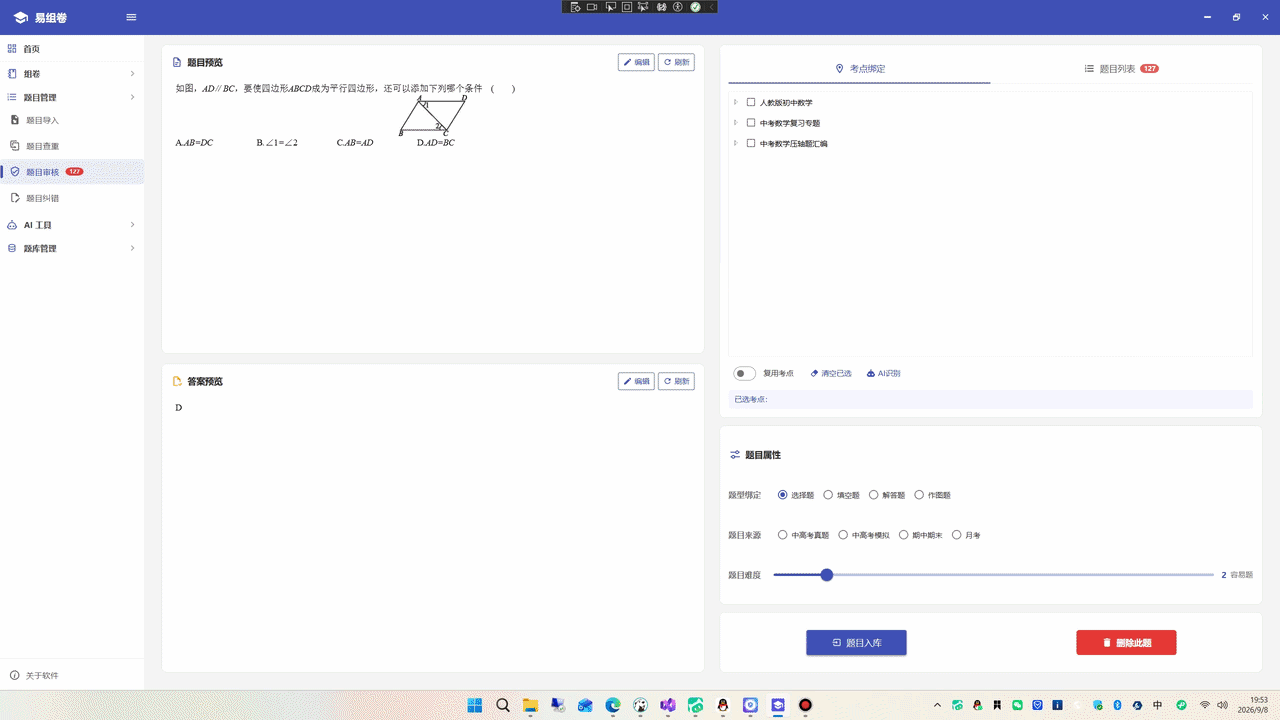Click the red 删除此题 button

(1126, 643)
